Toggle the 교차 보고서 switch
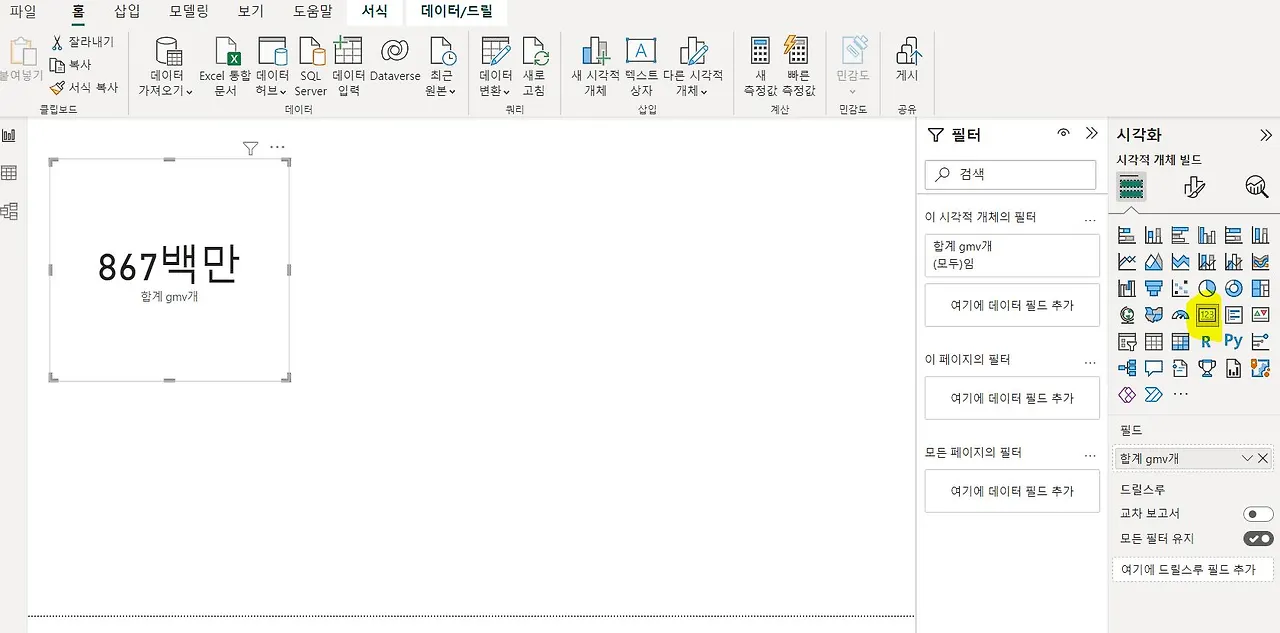1280x633 pixels. (1258, 514)
